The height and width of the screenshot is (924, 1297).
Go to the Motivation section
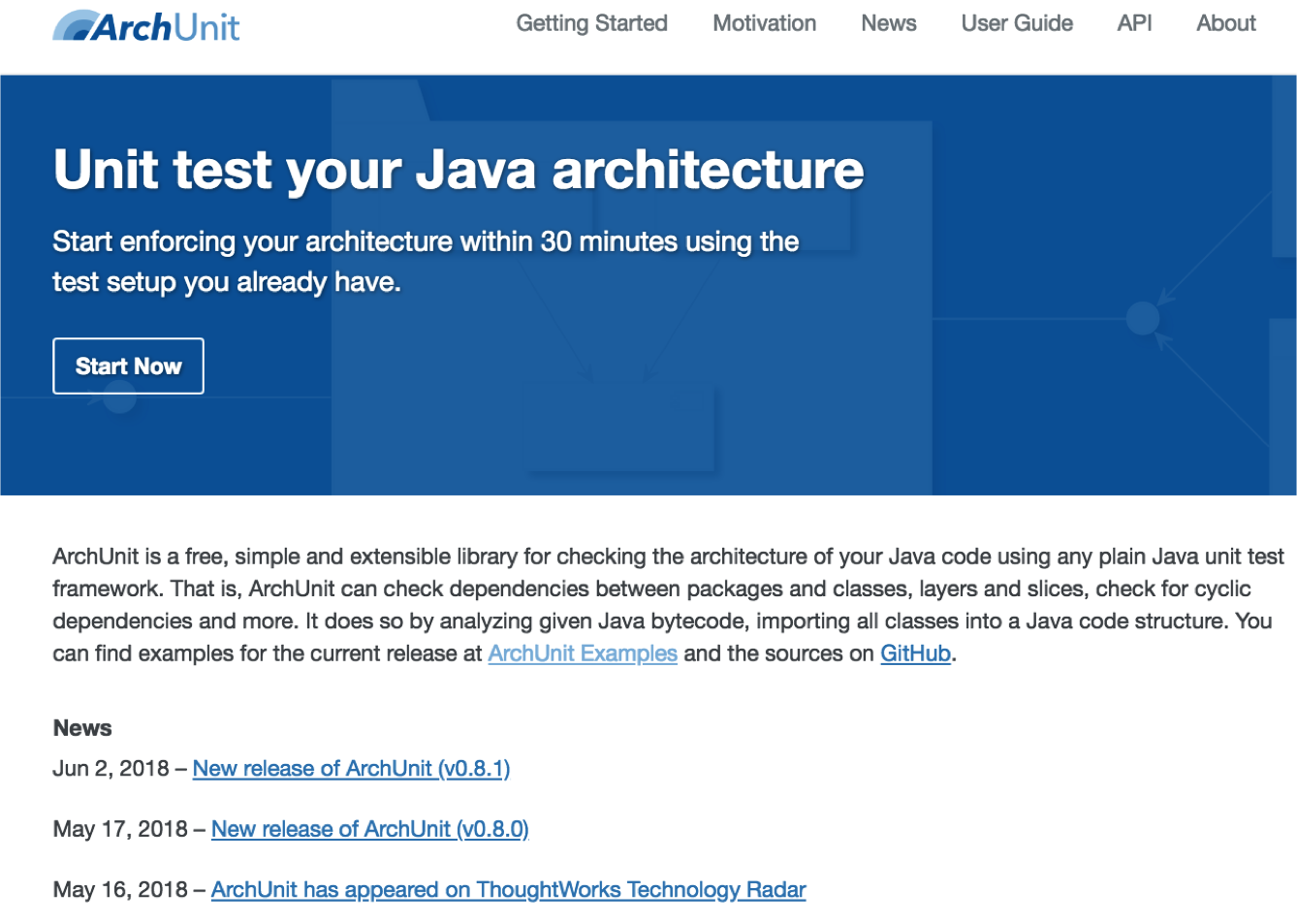point(764,23)
